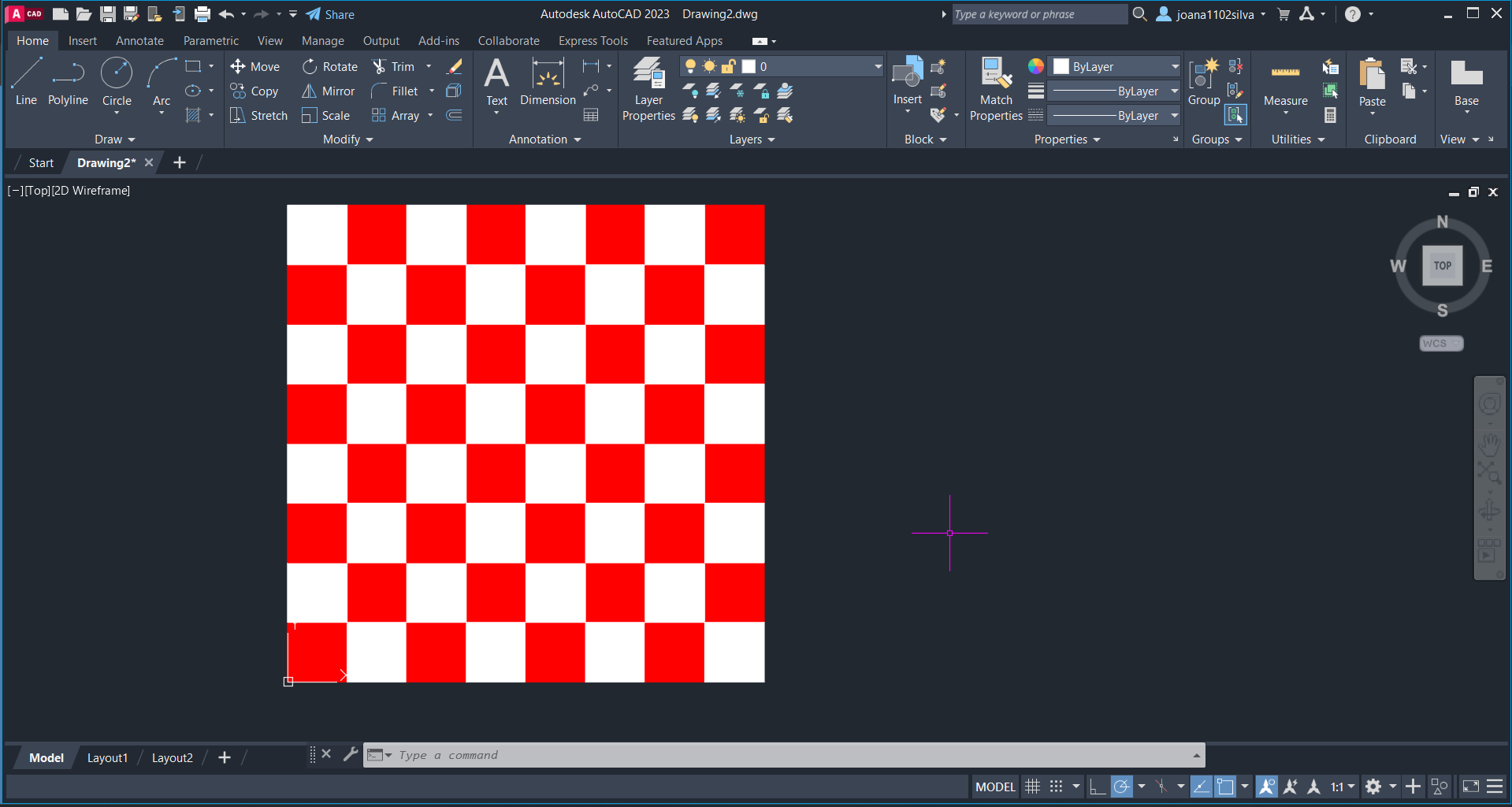Switch to the Layout1 tab
Image resolution: width=1512 pixels, height=807 pixels.
[107, 758]
